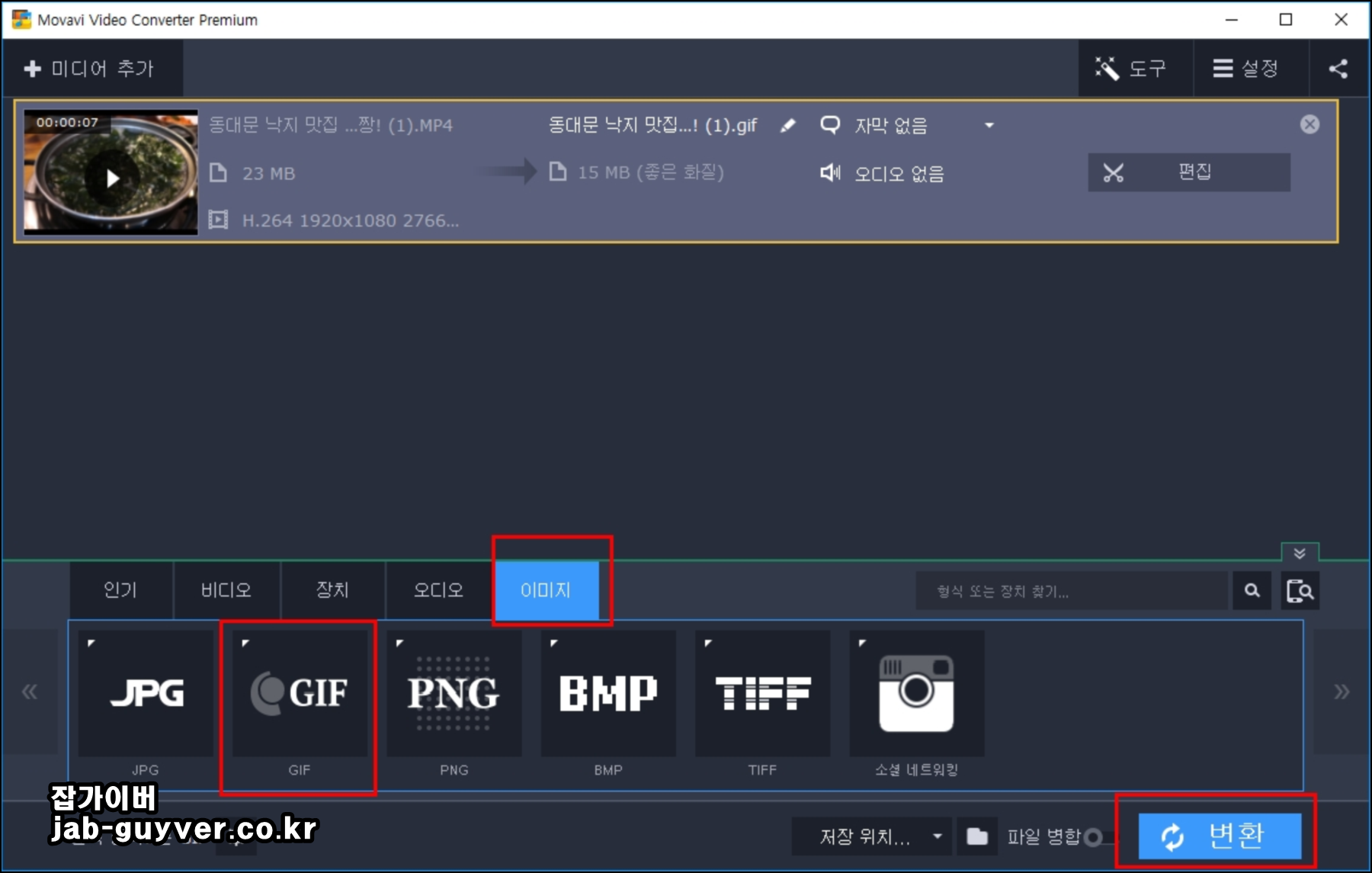
Task: Click the share icon in top toolbar
Action: coord(1338,69)
